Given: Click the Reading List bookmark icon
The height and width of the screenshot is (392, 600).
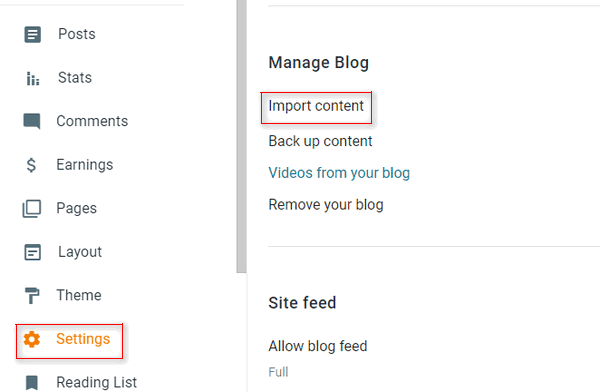Looking at the screenshot, I should (32, 382).
